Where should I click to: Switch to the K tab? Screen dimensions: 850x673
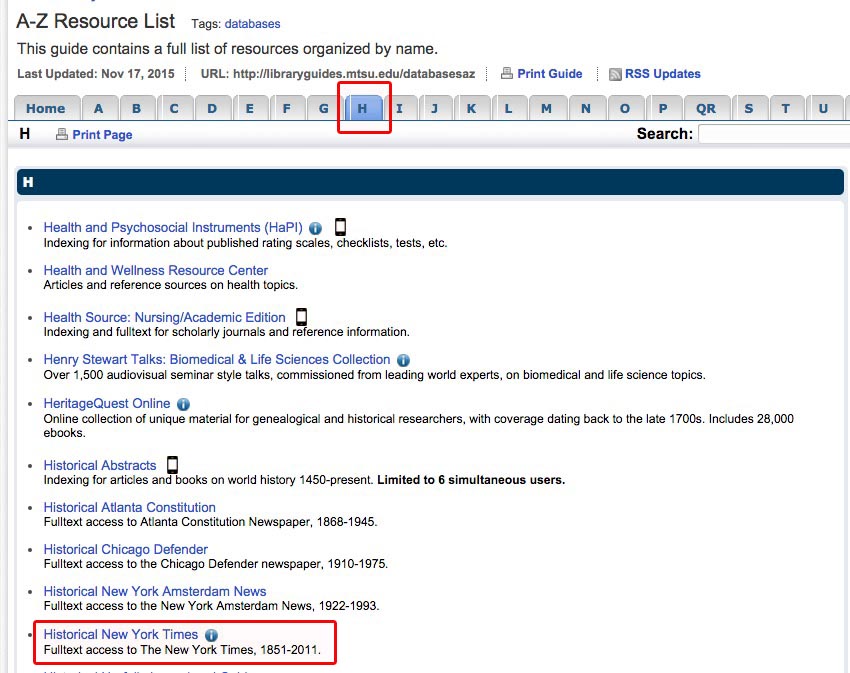(x=472, y=108)
